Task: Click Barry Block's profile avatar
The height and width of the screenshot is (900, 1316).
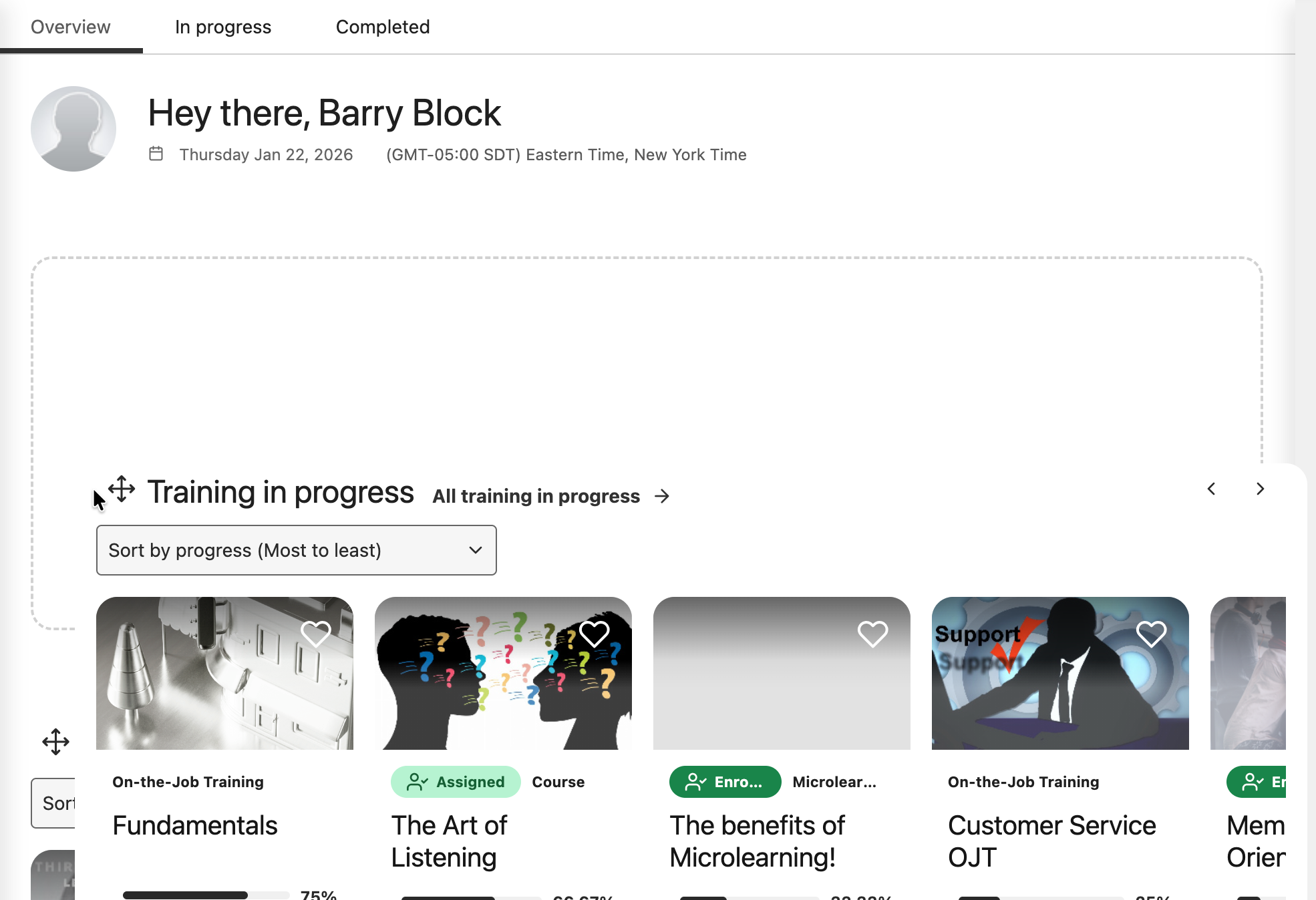Action: [x=73, y=129]
